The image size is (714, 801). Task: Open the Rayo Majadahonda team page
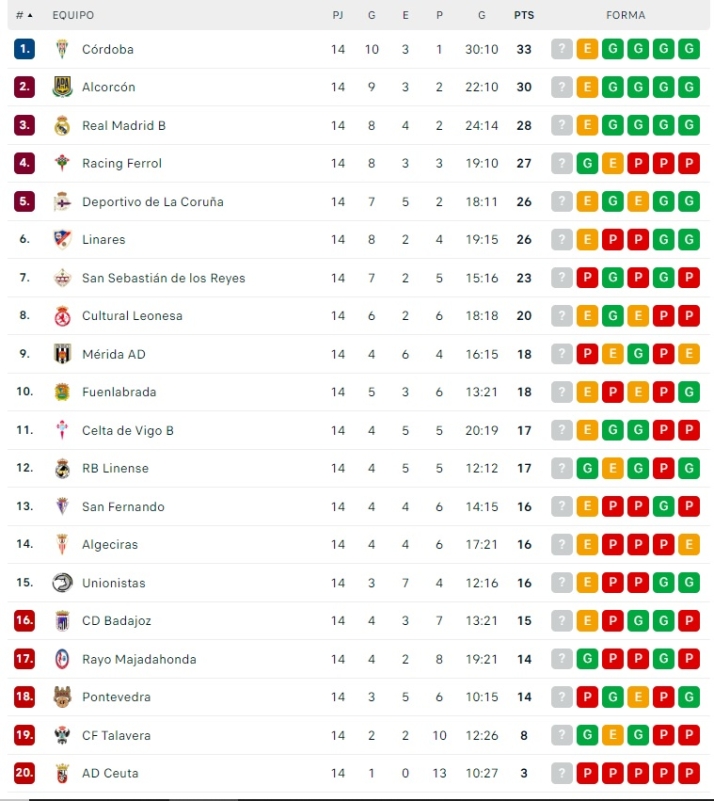coord(138,659)
